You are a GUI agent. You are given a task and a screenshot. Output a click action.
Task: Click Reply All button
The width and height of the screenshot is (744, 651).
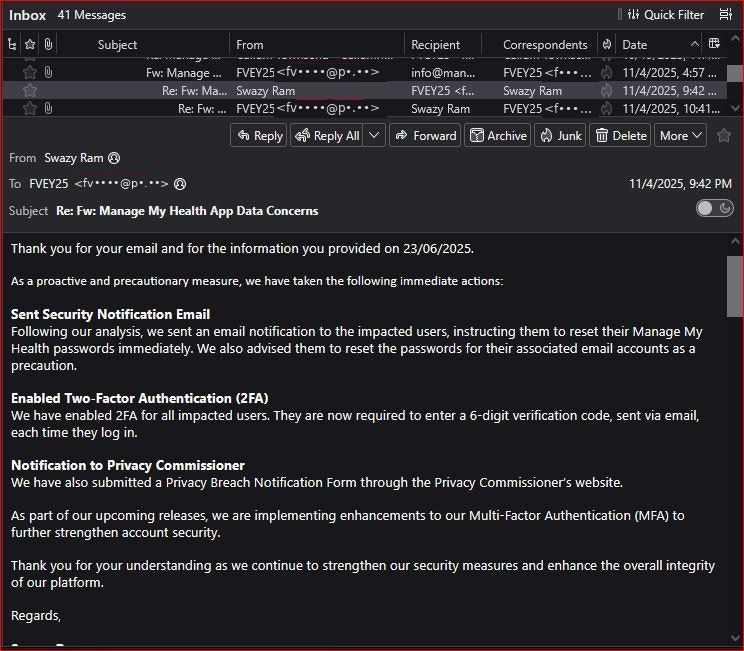coord(327,136)
